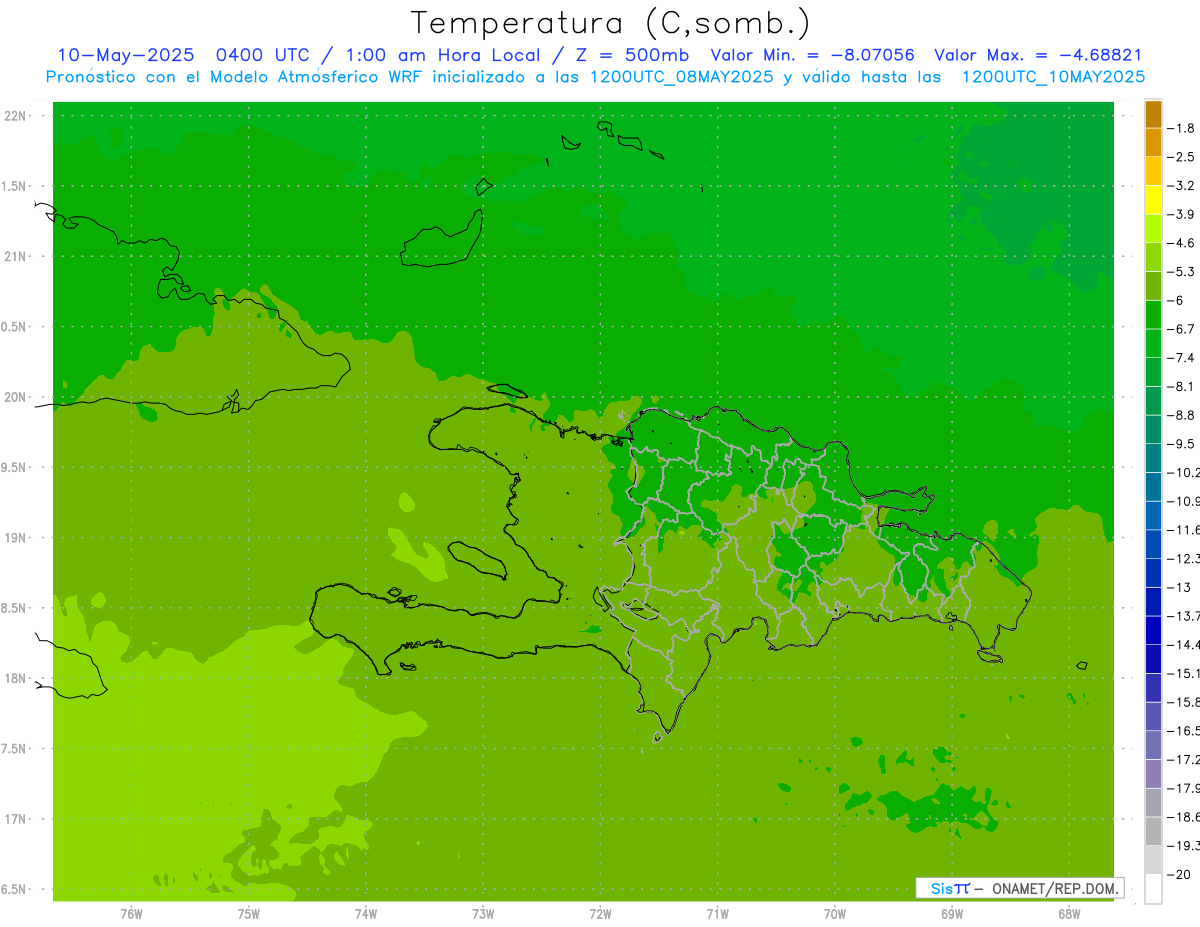Click the '72W' longitude label
Viewport: 1200px width, 927px height.
pos(600,914)
